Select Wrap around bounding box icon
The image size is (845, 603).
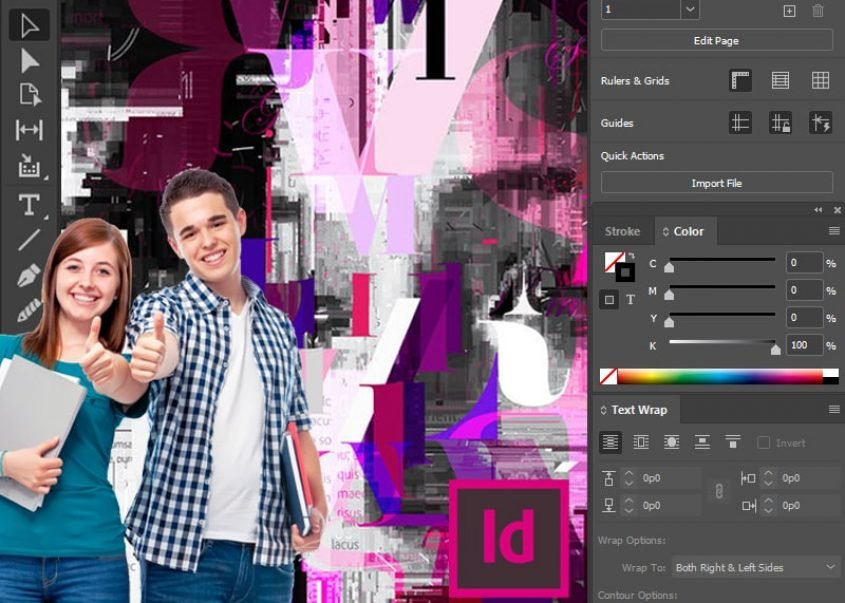click(x=641, y=442)
